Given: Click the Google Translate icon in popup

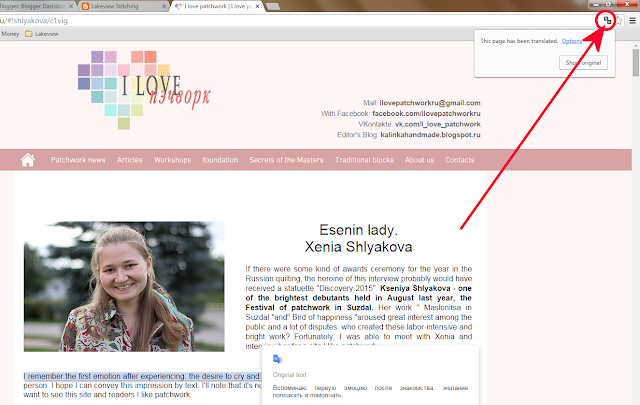Looking at the screenshot, I should (x=277, y=359).
